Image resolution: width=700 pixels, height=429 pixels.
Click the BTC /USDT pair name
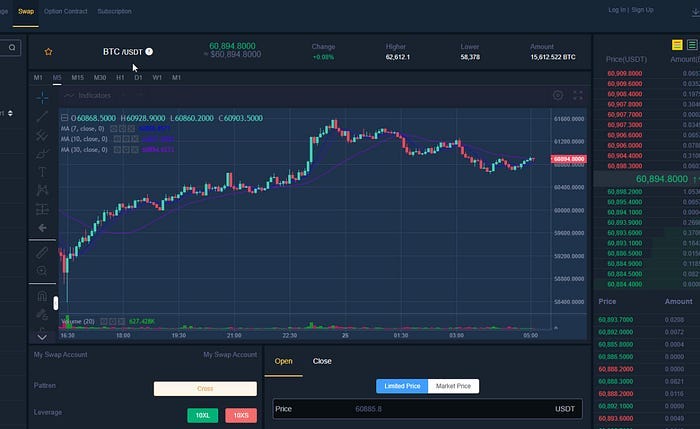pos(122,52)
